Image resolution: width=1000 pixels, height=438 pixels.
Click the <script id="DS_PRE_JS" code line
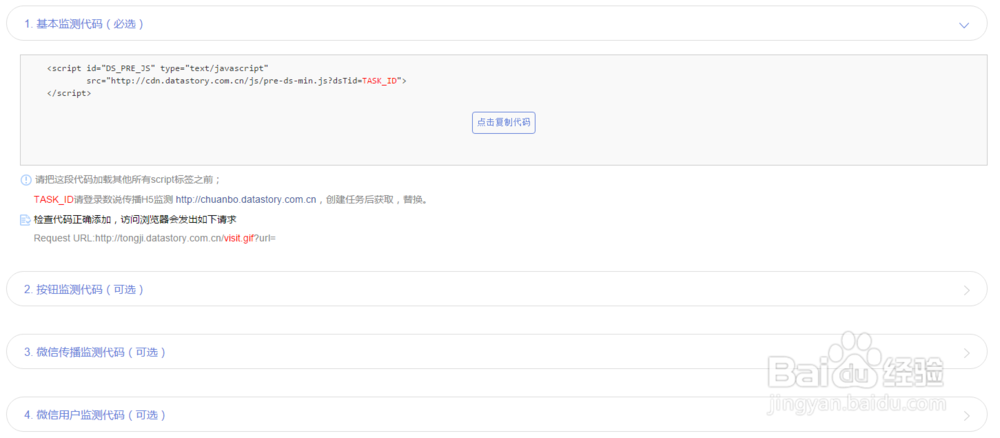pos(158,68)
